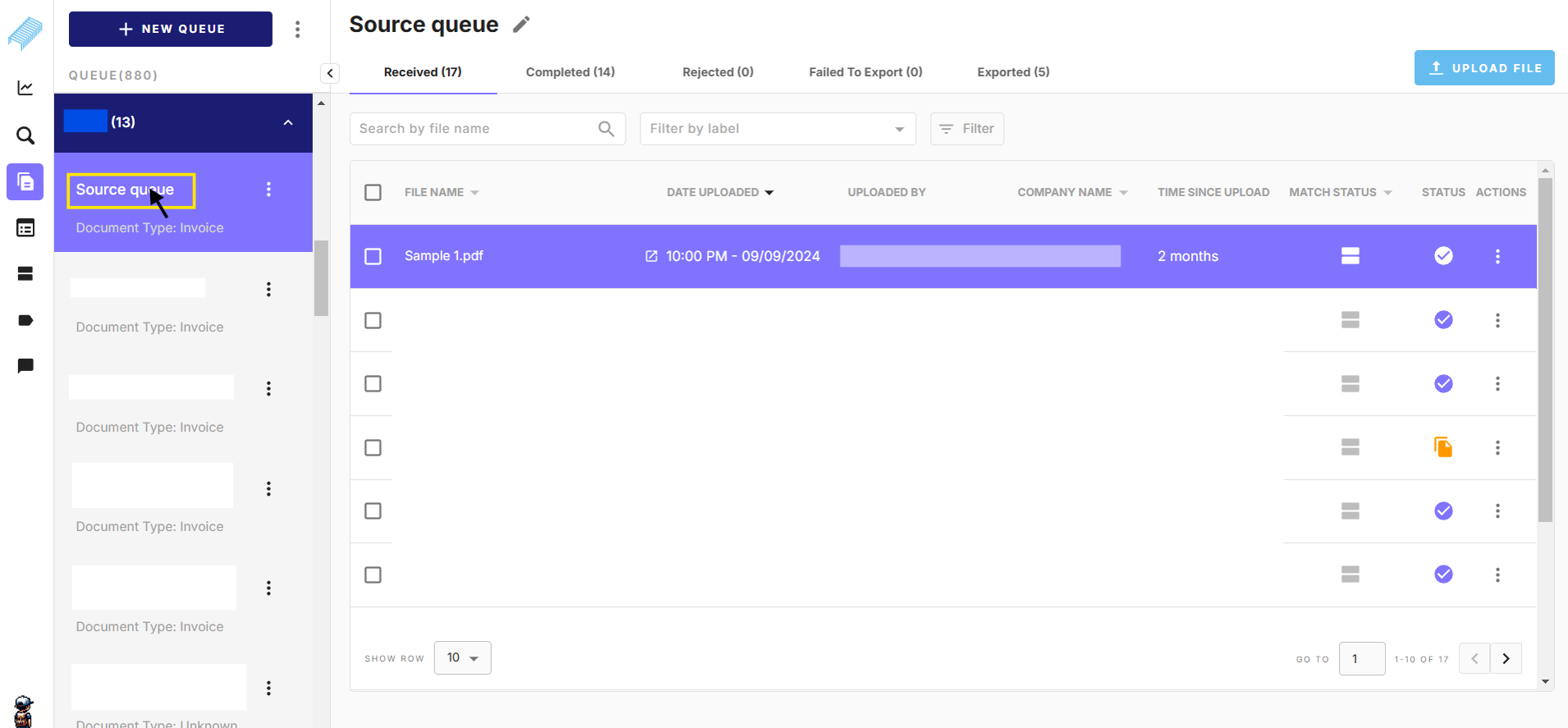Viewport: 1568px width, 728px height.
Task: Click the queue list scrollbar thumb
Action: pyautogui.click(x=321, y=278)
